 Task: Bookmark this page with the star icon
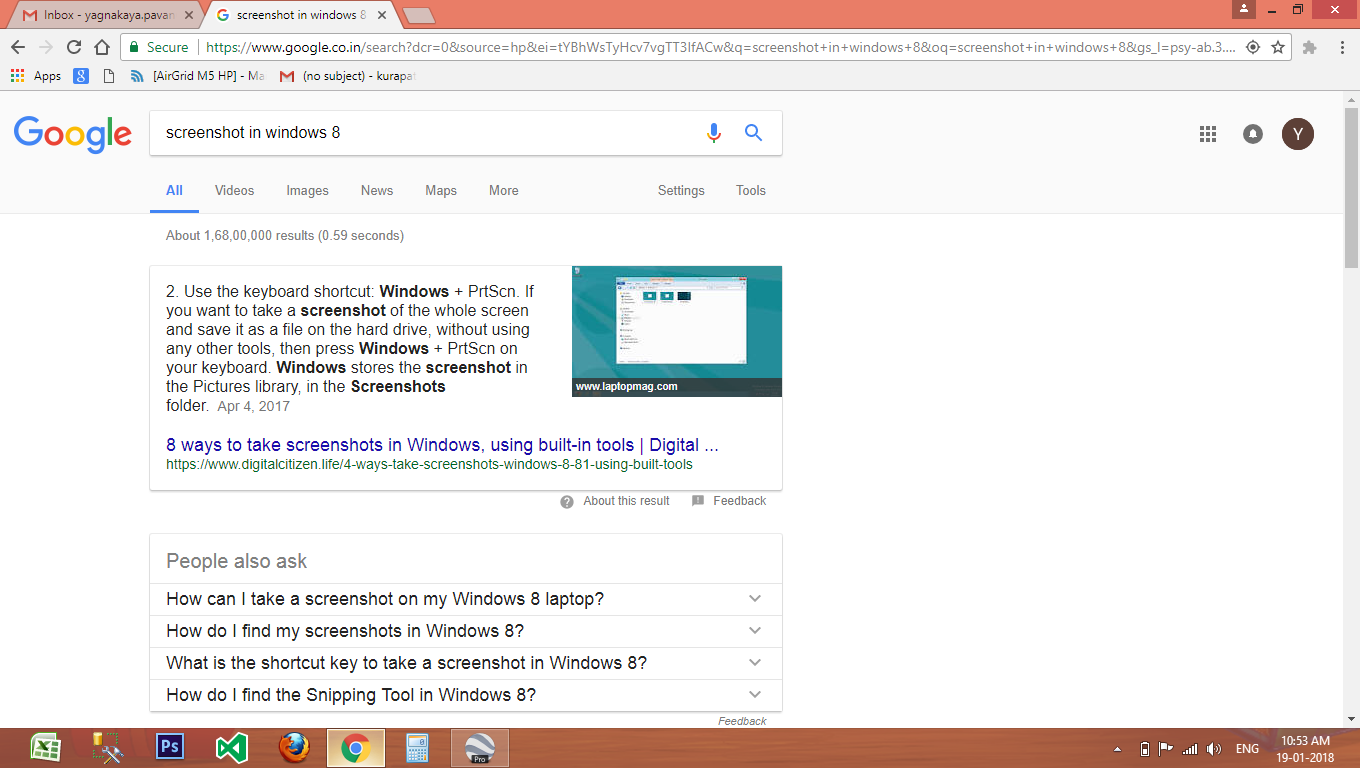1278,47
